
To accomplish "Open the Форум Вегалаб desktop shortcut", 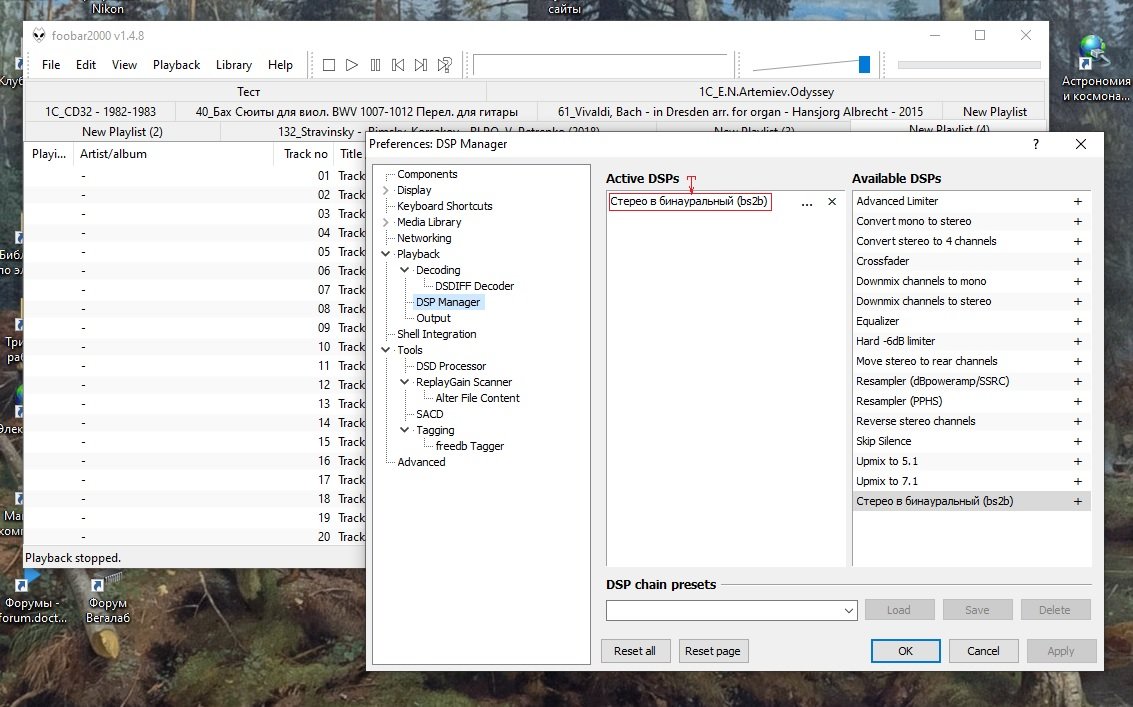I will [x=108, y=600].
